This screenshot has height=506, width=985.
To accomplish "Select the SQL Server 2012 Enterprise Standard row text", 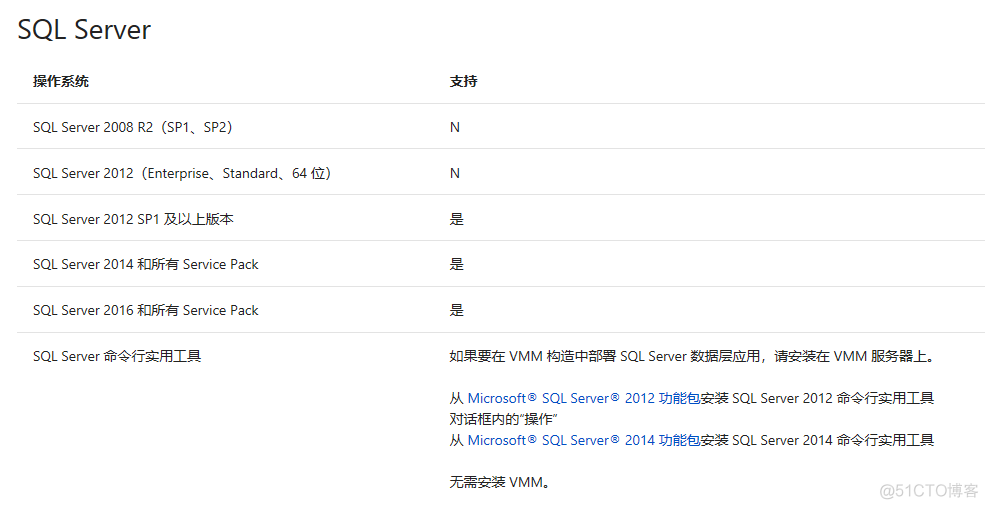I will [x=182, y=173].
